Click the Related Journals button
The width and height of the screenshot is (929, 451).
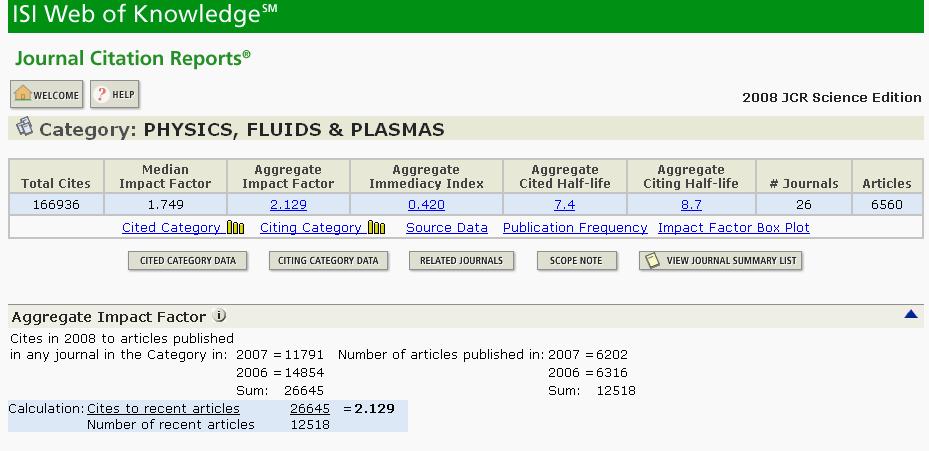point(461,261)
